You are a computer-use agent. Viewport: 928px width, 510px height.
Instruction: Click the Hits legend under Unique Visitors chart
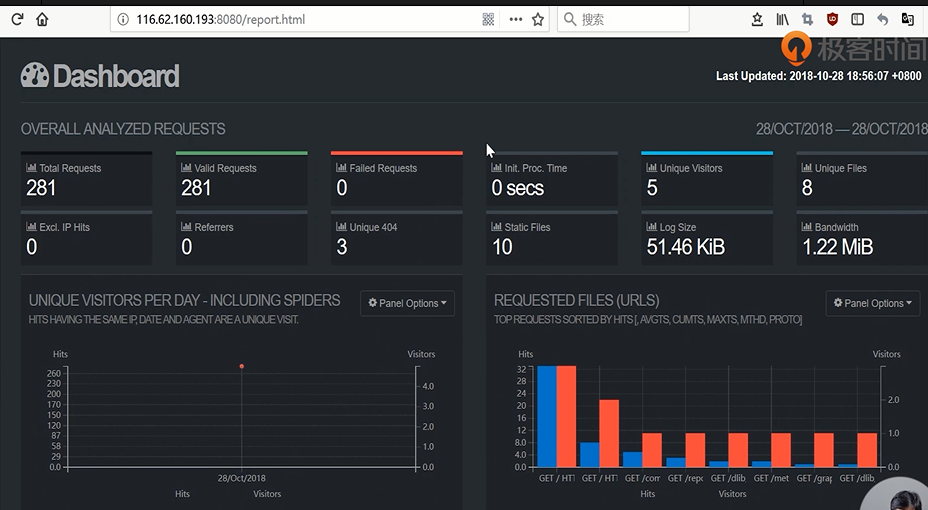182,493
